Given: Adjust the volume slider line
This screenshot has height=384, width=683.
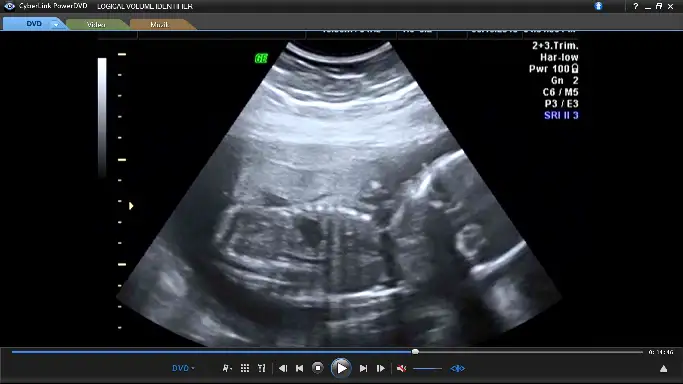Looking at the screenshot, I should 427,369.
